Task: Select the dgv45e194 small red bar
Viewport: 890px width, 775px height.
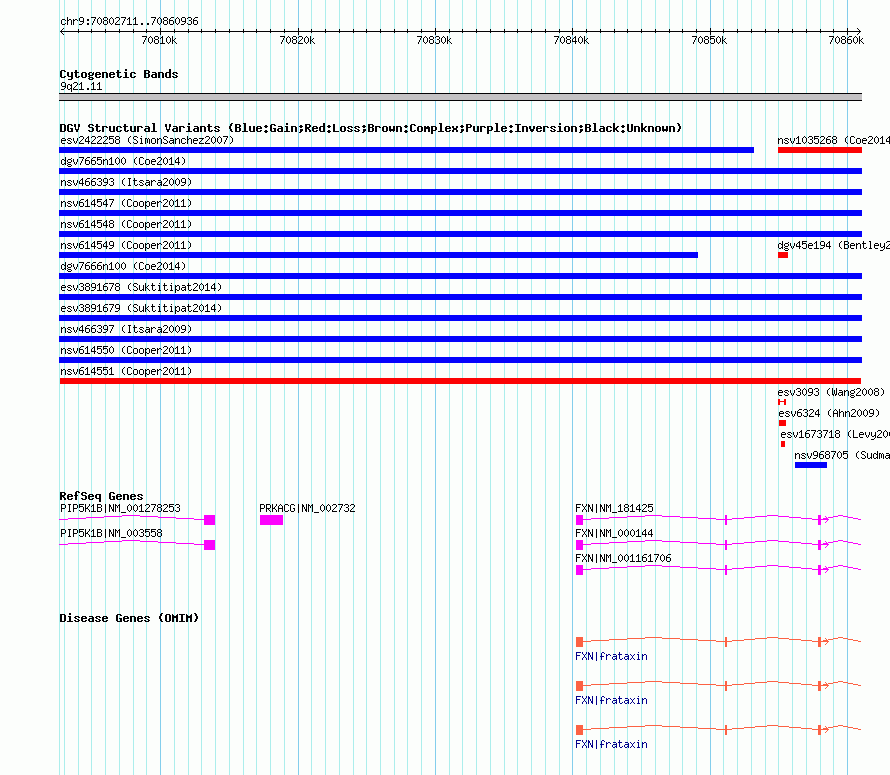Action: (x=783, y=255)
